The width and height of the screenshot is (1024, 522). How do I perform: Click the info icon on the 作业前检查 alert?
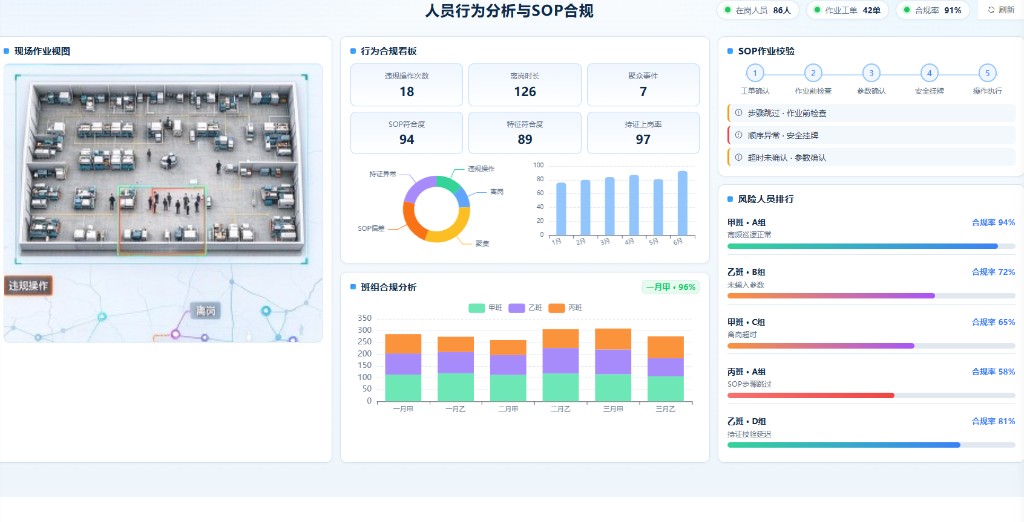tap(739, 113)
